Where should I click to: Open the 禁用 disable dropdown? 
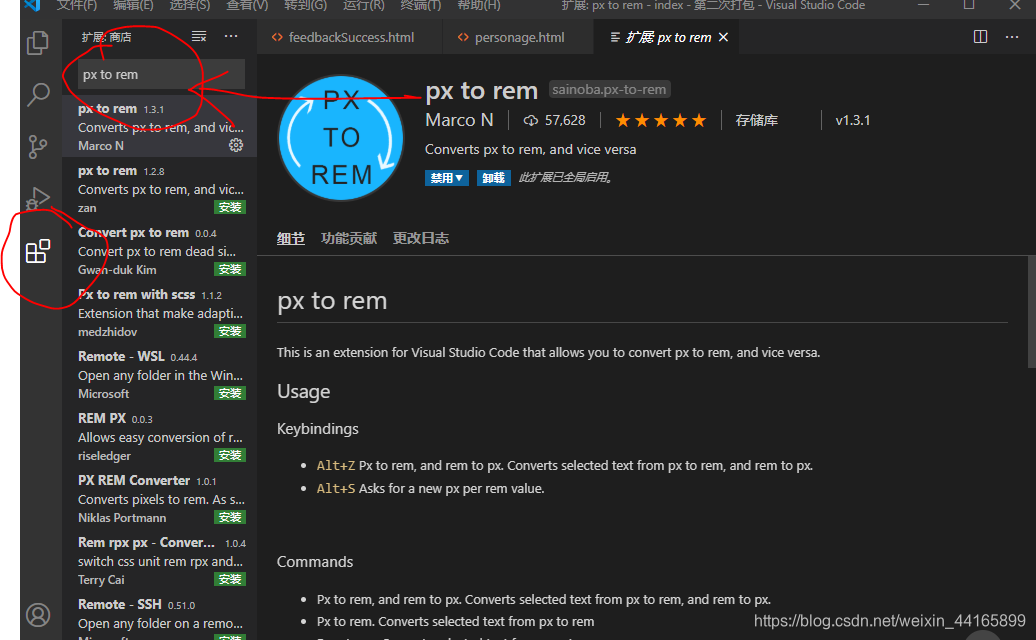point(447,178)
